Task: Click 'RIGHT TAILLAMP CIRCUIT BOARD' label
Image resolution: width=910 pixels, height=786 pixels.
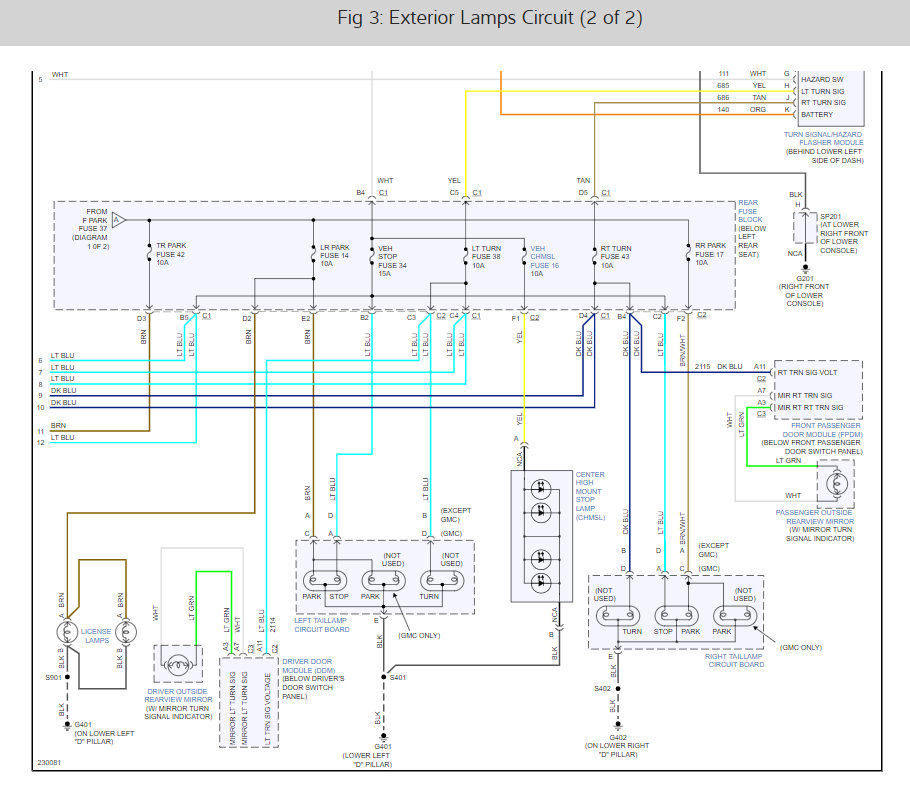Action: coord(734,661)
